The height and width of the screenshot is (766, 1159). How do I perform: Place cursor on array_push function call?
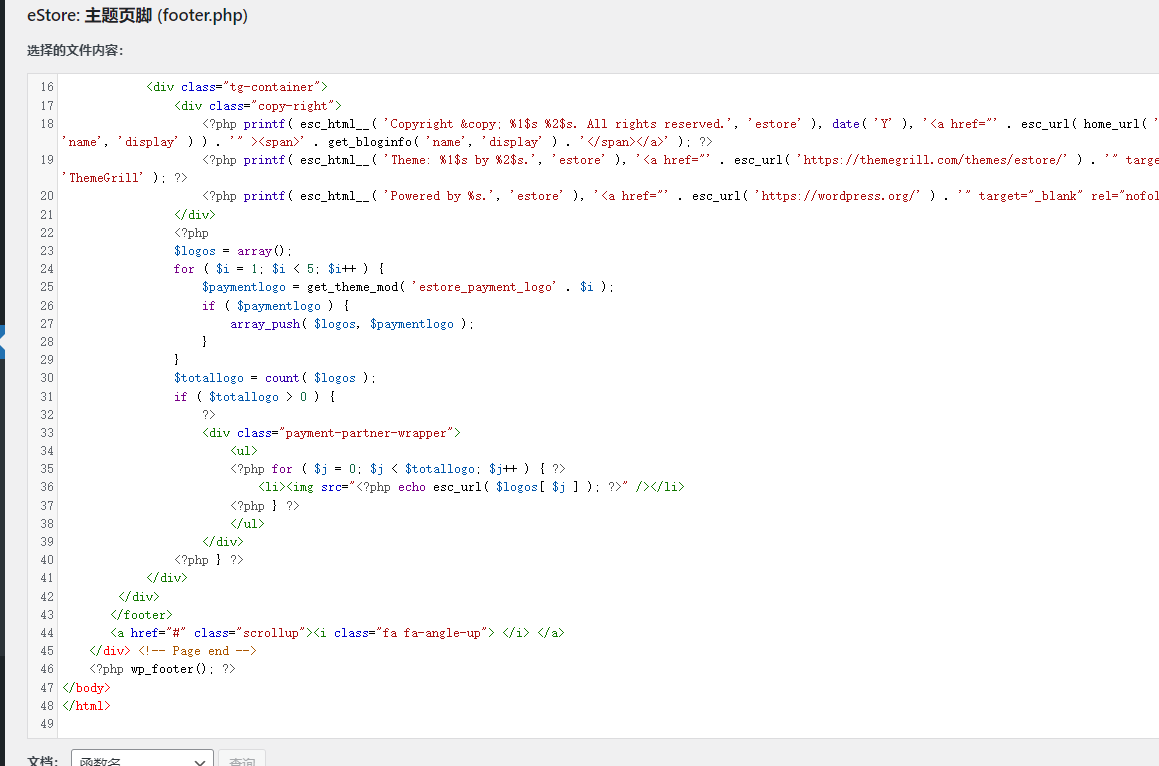tap(265, 324)
